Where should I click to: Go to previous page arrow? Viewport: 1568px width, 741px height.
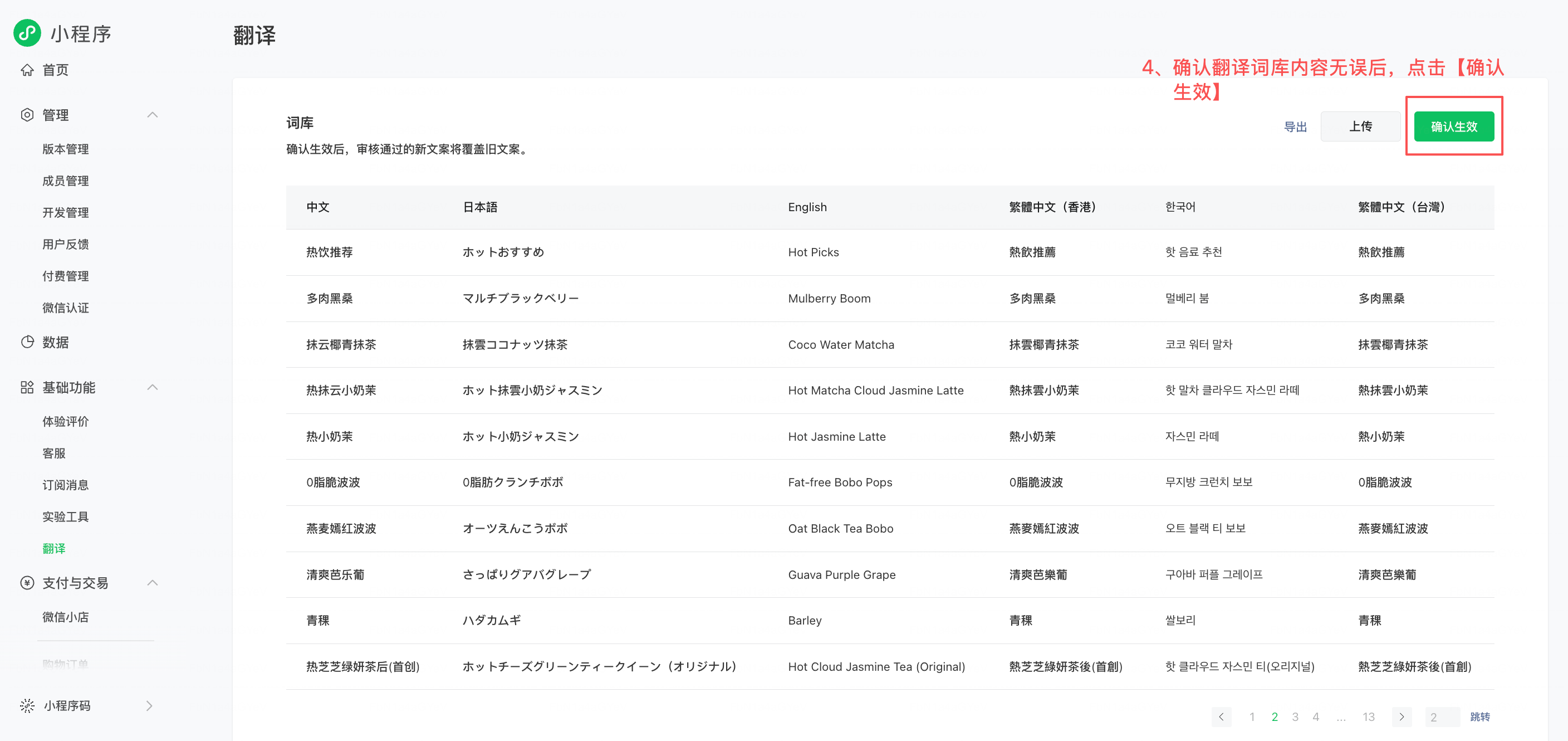pos(1221,716)
